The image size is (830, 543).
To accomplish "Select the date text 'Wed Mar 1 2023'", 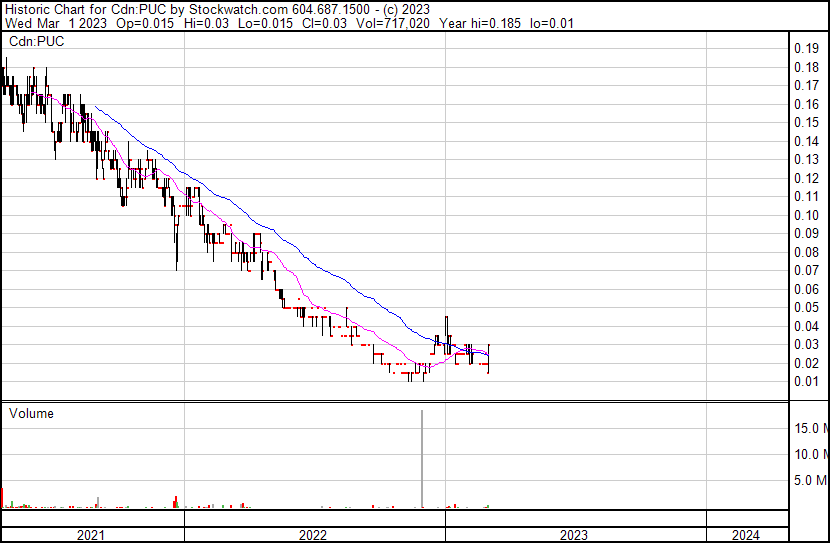I will pos(56,23).
